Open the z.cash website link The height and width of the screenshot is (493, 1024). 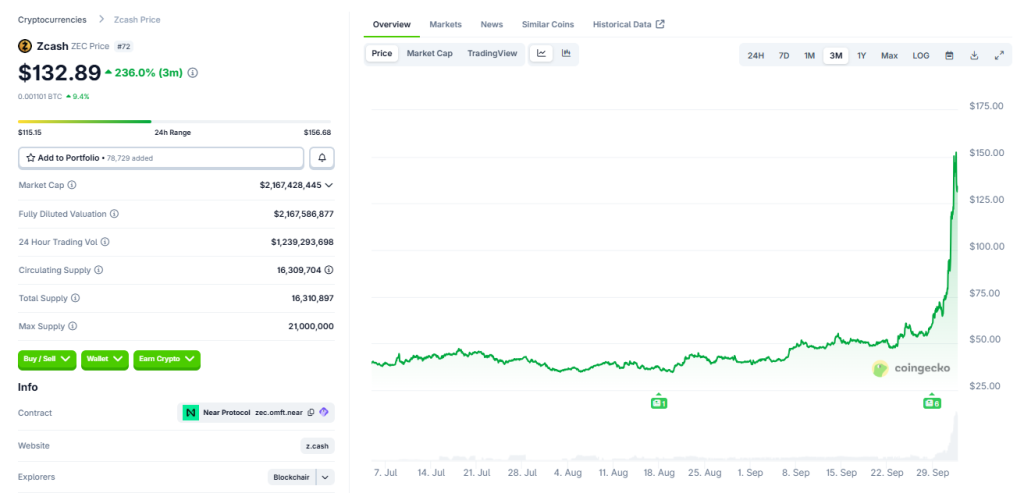point(317,446)
